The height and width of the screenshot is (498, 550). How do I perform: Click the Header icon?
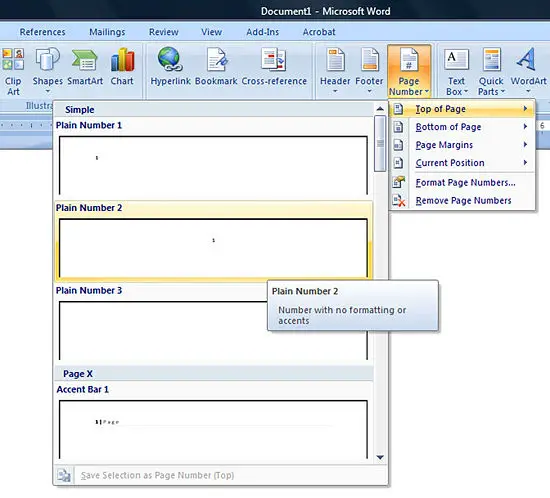pyautogui.click(x=335, y=60)
